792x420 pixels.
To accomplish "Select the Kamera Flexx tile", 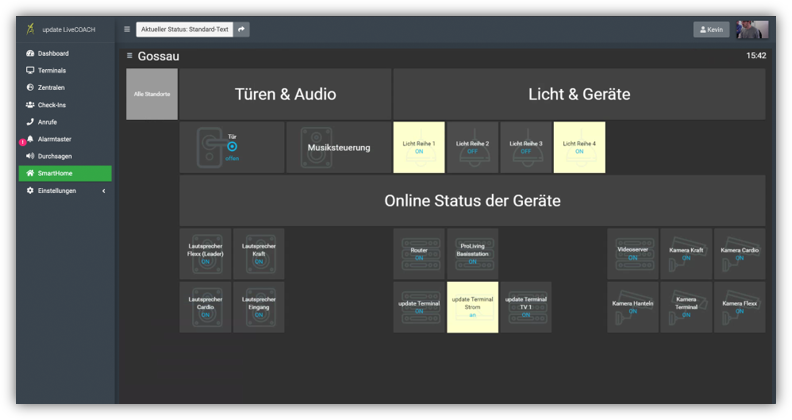I will tap(739, 307).
